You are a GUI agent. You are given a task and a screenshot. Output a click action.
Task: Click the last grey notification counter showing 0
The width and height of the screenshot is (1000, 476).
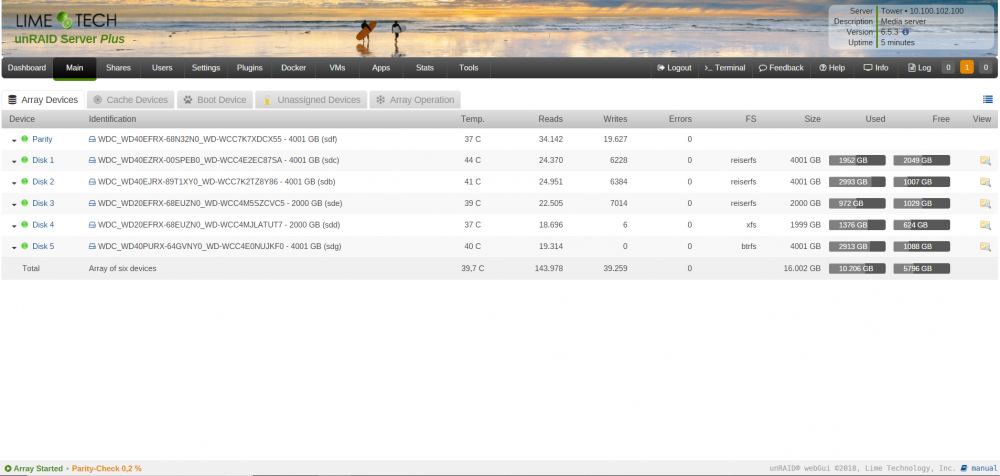point(986,68)
